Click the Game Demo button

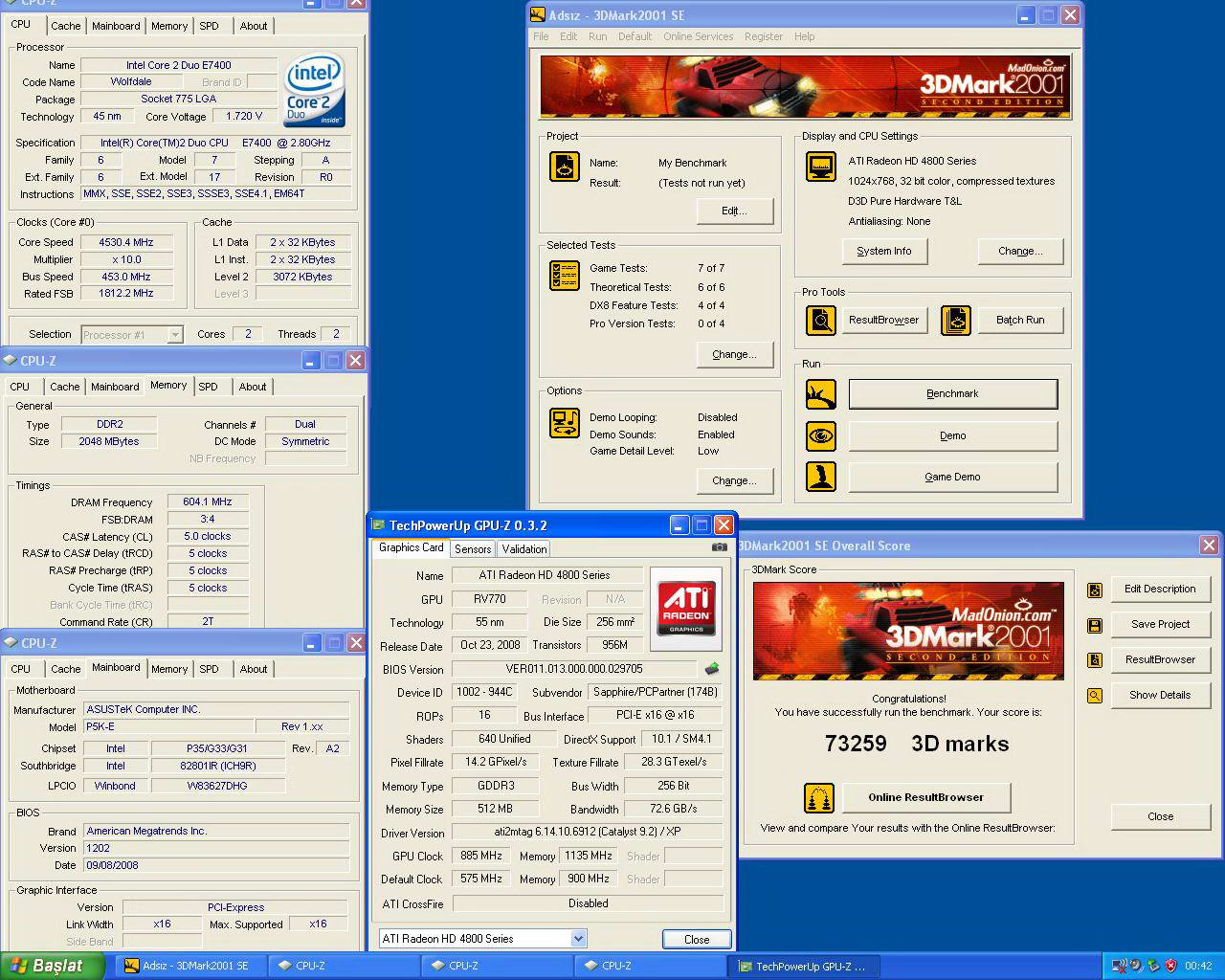[x=953, y=477]
